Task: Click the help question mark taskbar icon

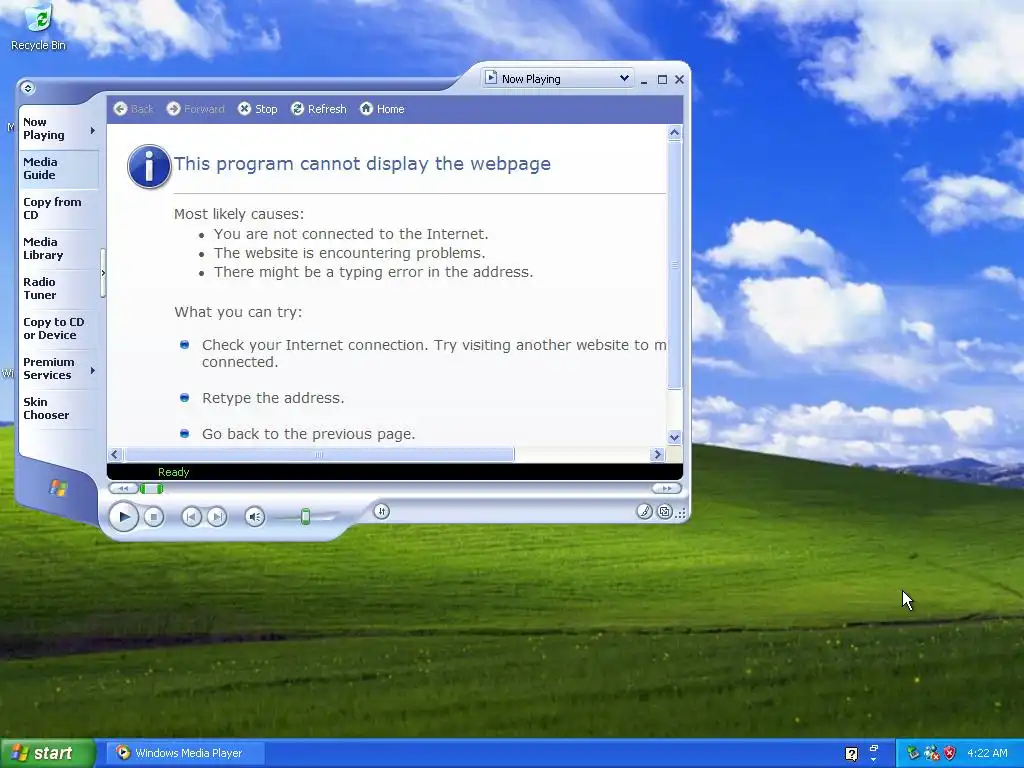Action: pyautogui.click(x=852, y=754)
